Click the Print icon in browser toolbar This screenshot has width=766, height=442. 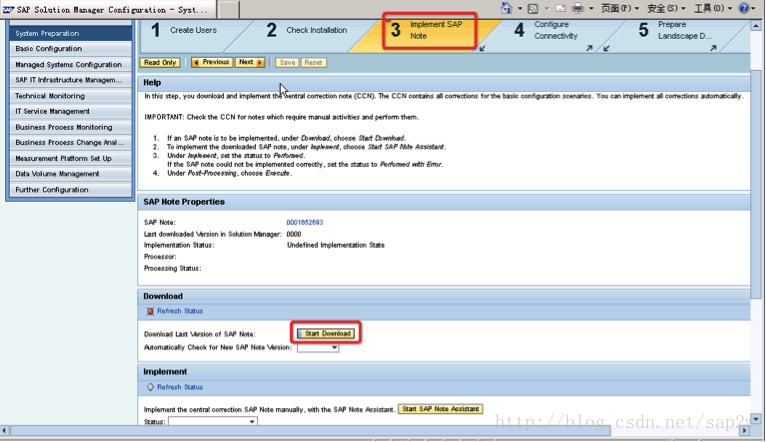(577, 8)
